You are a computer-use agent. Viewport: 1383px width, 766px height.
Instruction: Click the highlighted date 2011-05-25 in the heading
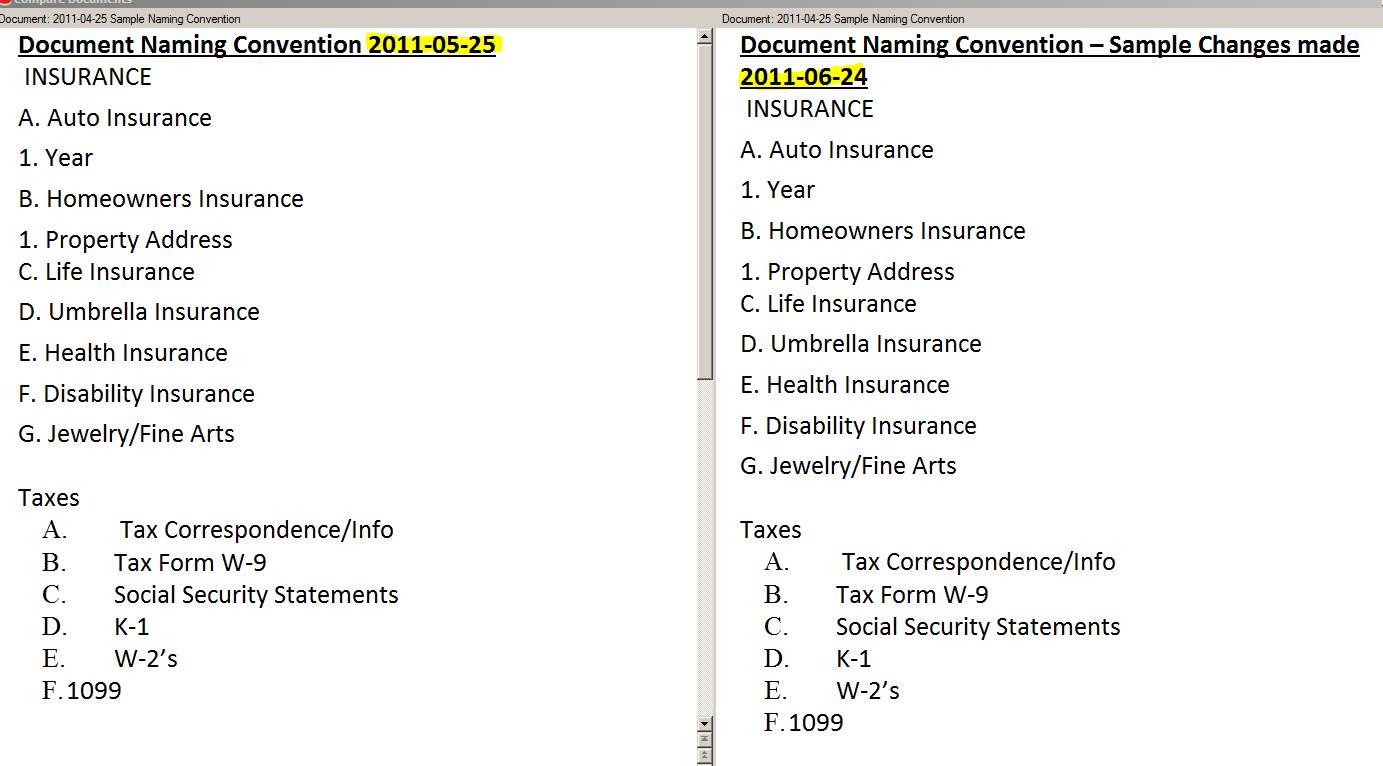(x=432, y=45)
